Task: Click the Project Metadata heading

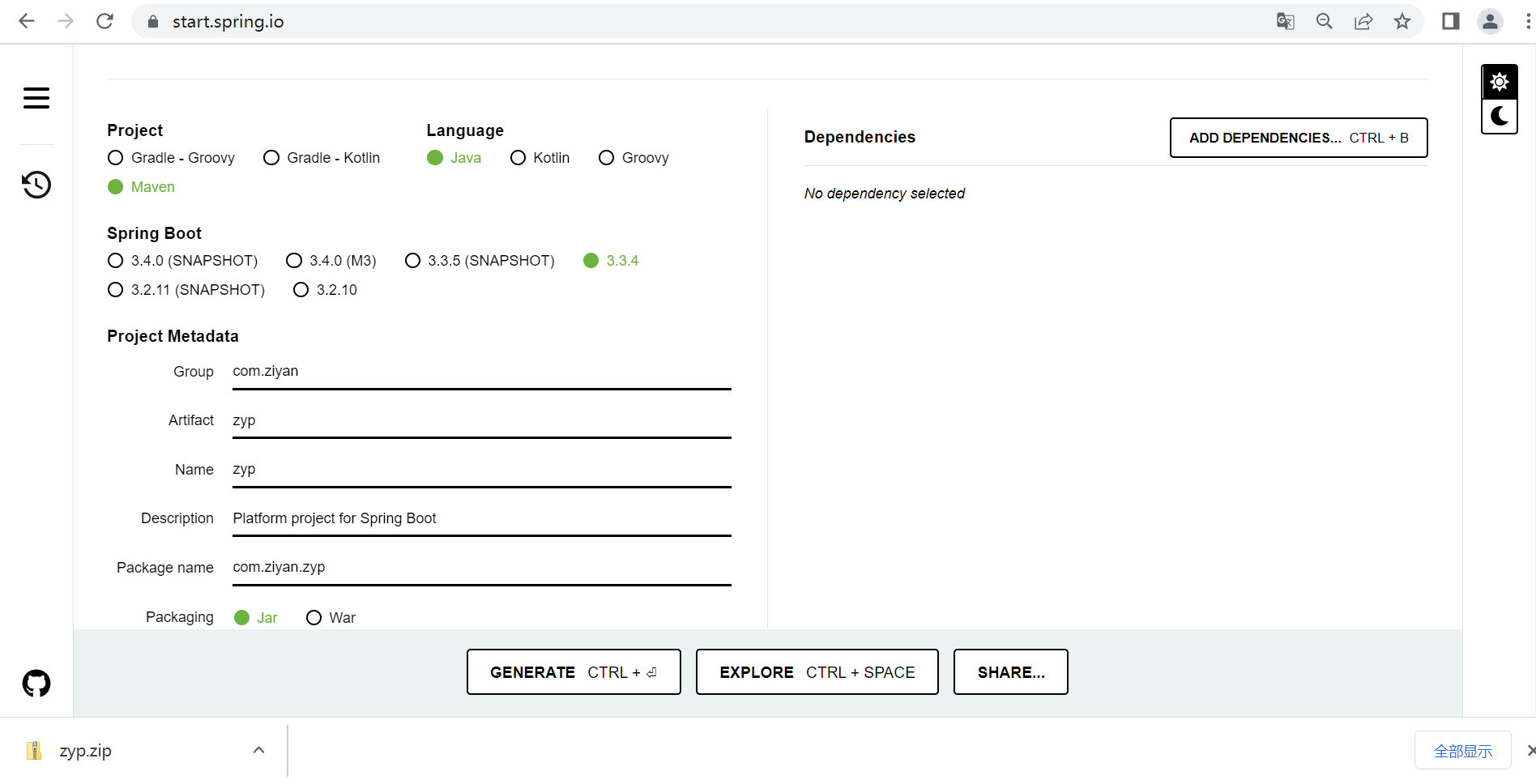Action: [x=173, y=336]
